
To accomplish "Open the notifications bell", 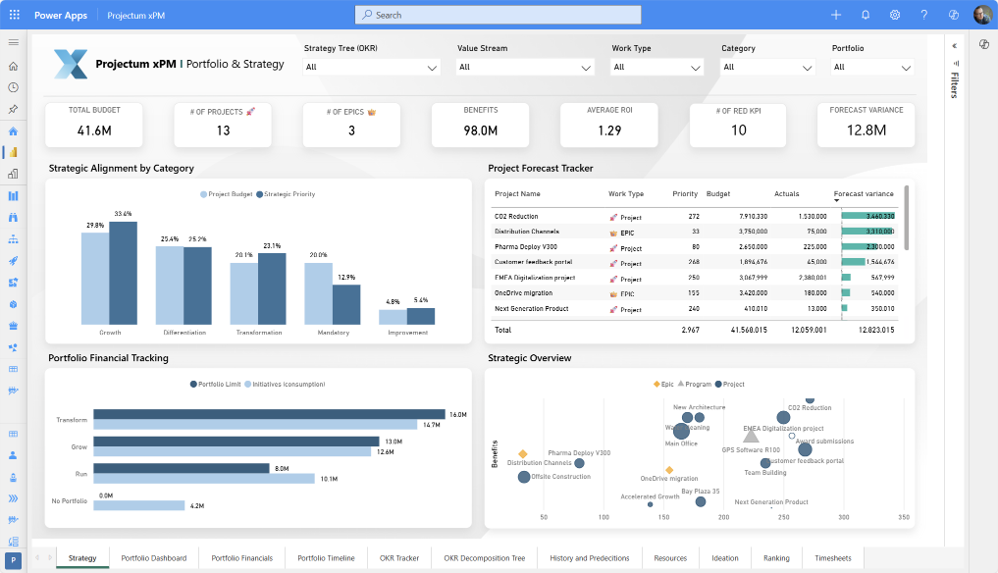I will (865, 15).
